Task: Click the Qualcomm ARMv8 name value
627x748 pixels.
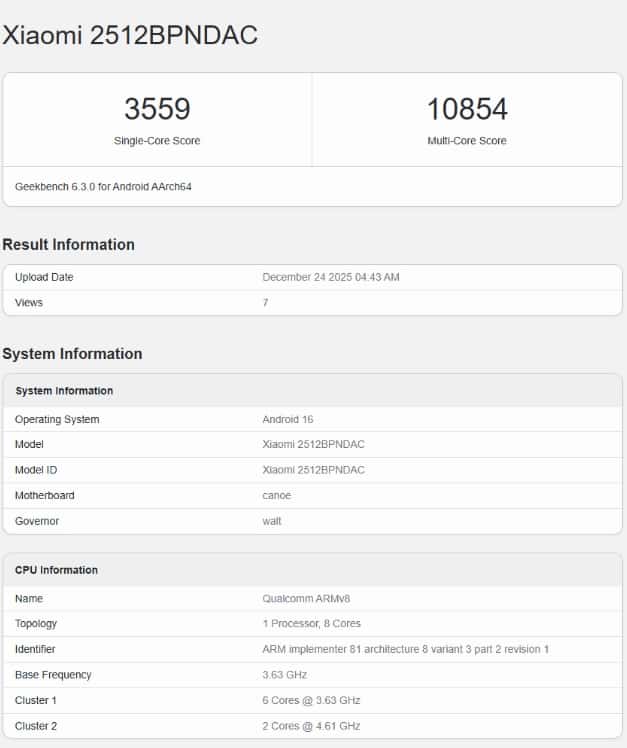Action: pyautogui.click(x=306, y=599)
